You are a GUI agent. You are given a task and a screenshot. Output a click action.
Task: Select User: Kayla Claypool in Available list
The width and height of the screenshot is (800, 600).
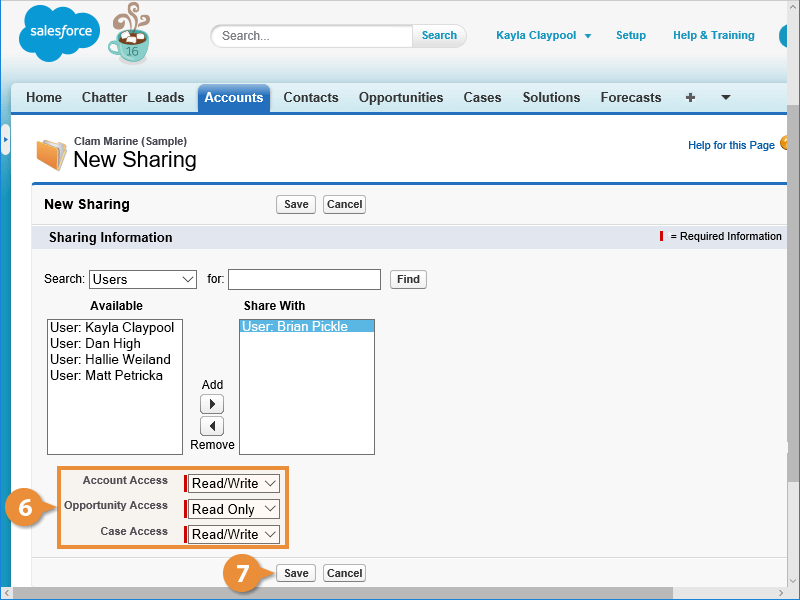(x=112, y=328)
